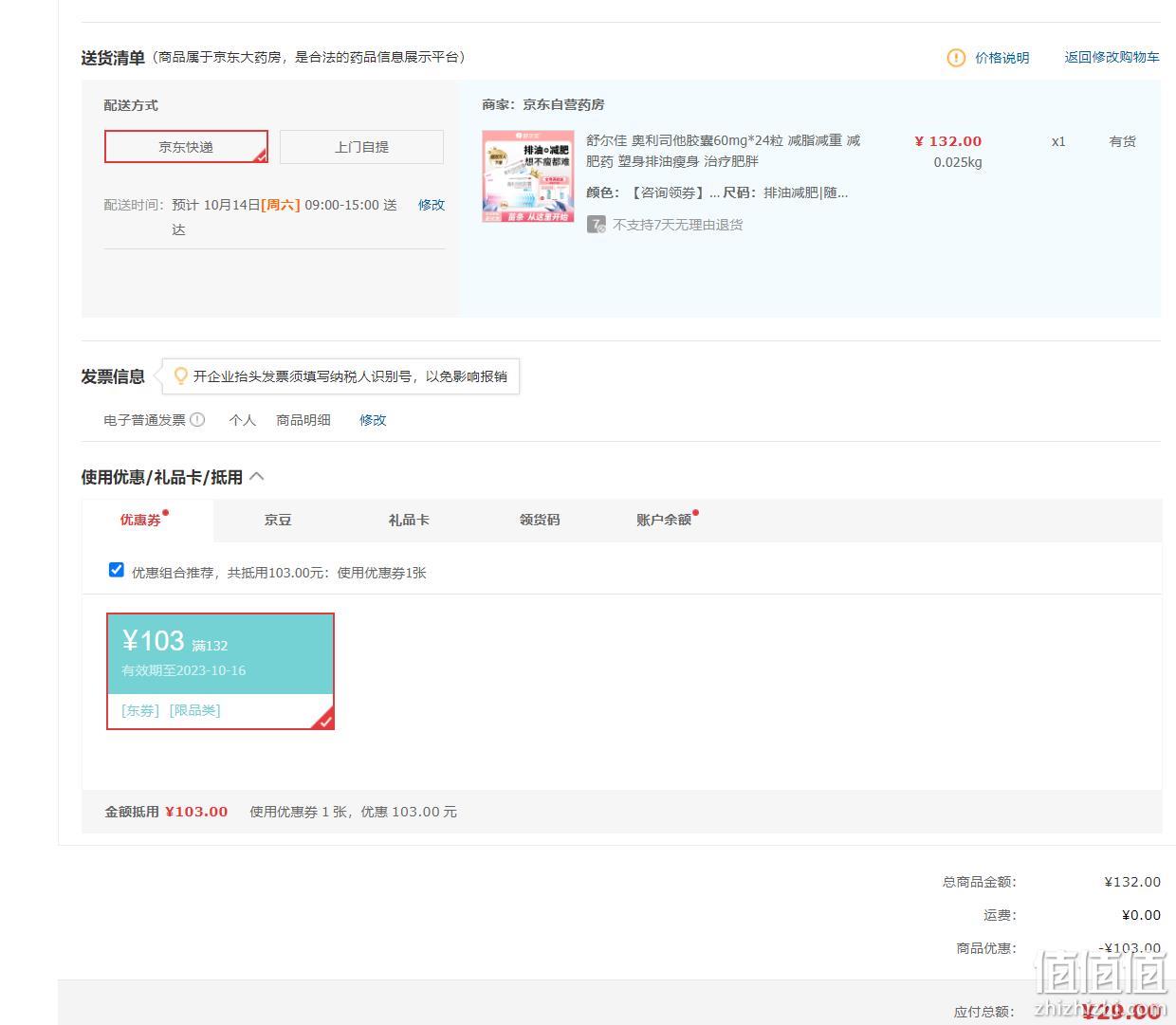Screen dimensions: 1176x1025
Task: Click the 商家: 京东自营药房 seller label
Action: [543, 104]
